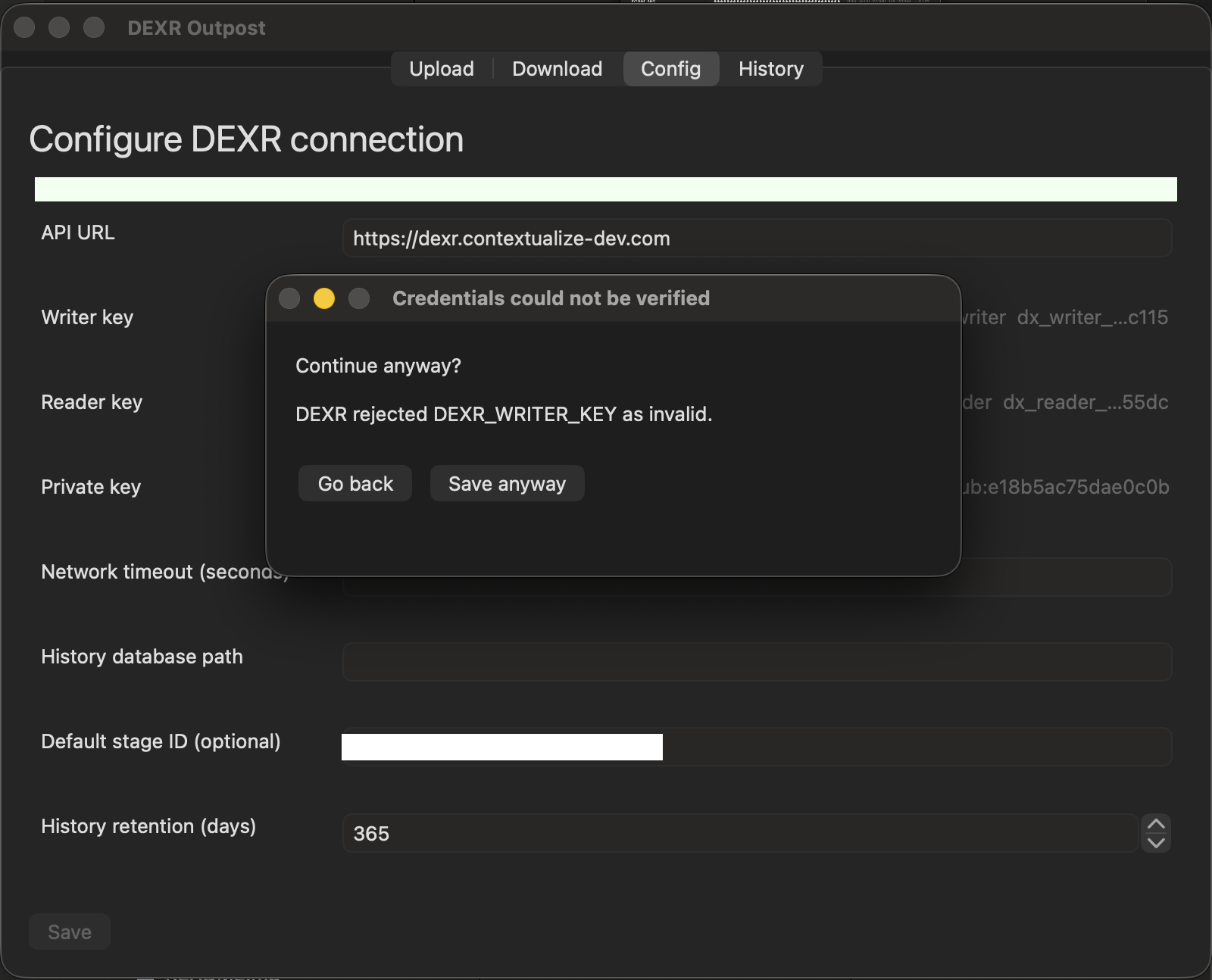
Task: Minimize the credentials dialog with yellow button
Action: 324,298
